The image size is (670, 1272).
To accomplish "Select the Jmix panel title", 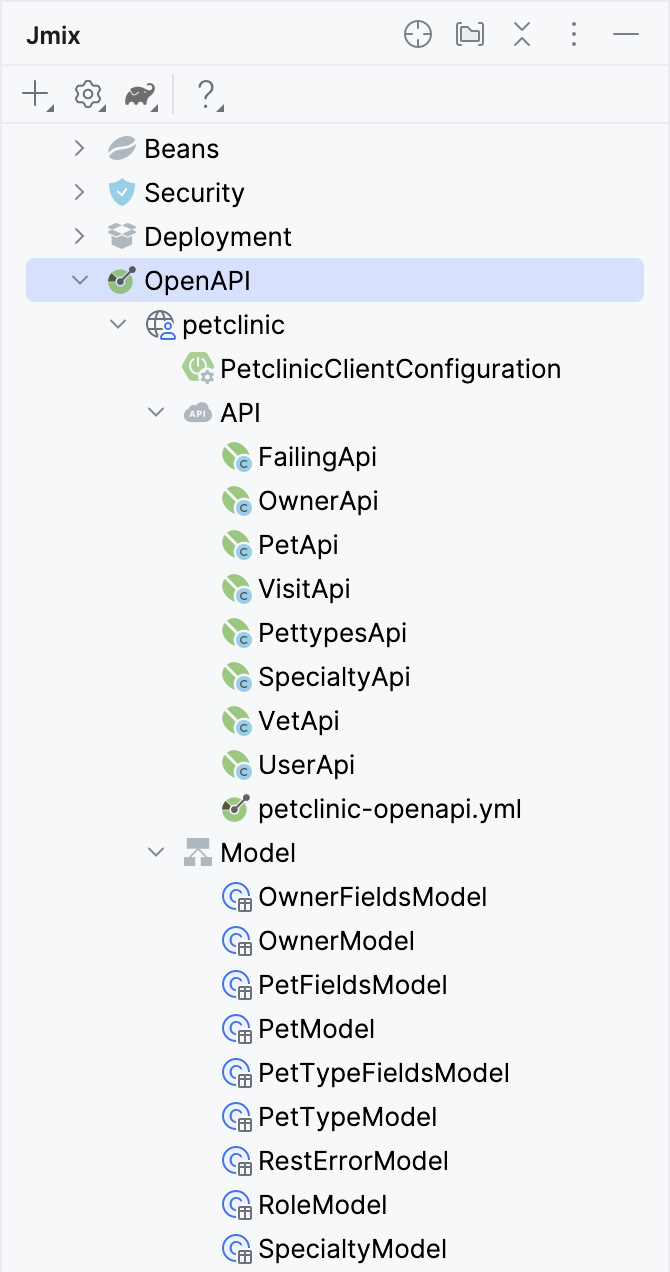I will tap(53, 37).
